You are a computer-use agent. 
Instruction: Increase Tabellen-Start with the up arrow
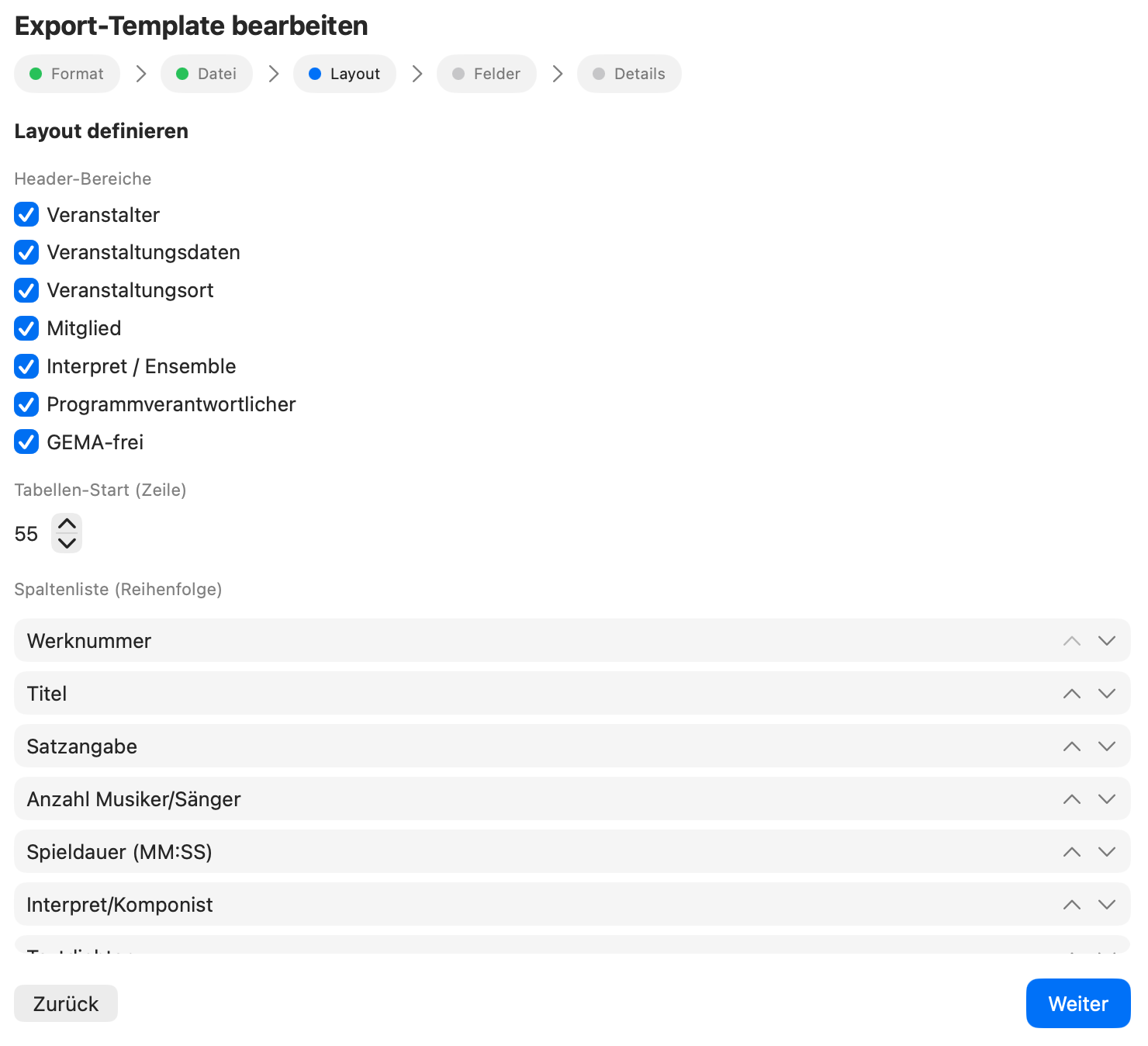click(x=67, y=524)
